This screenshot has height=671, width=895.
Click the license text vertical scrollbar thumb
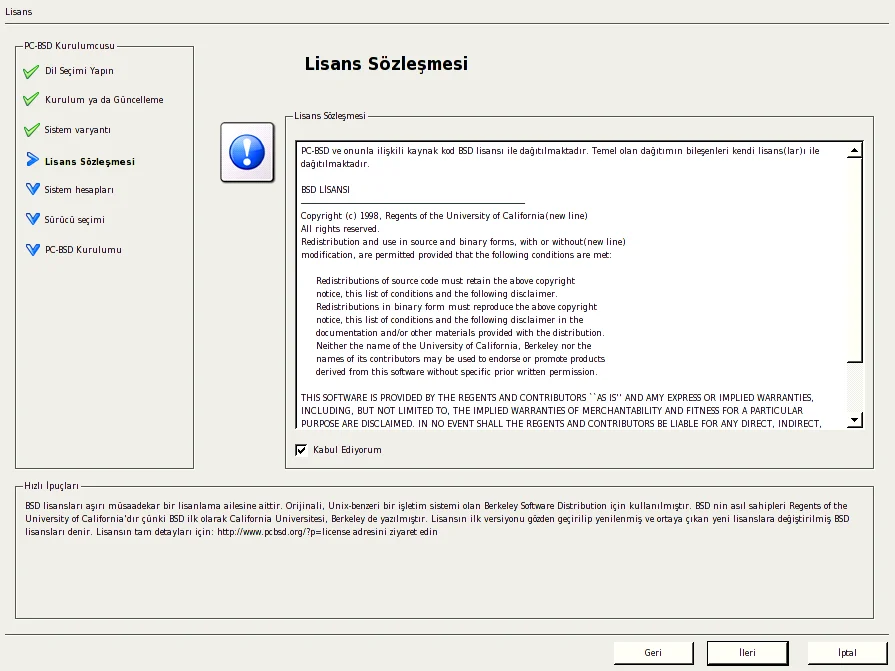[854, 260]
